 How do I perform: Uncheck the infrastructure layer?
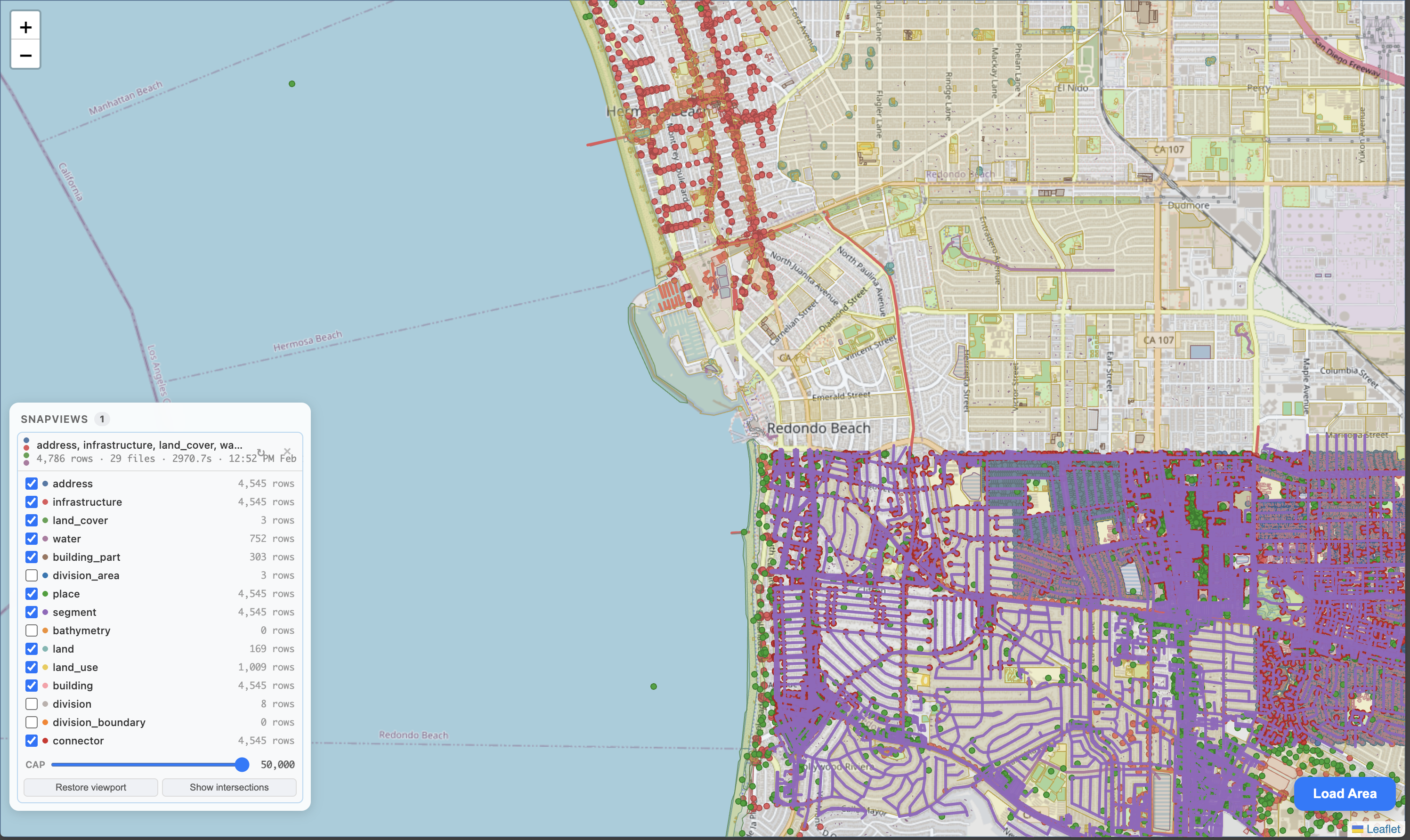[32, 501]
